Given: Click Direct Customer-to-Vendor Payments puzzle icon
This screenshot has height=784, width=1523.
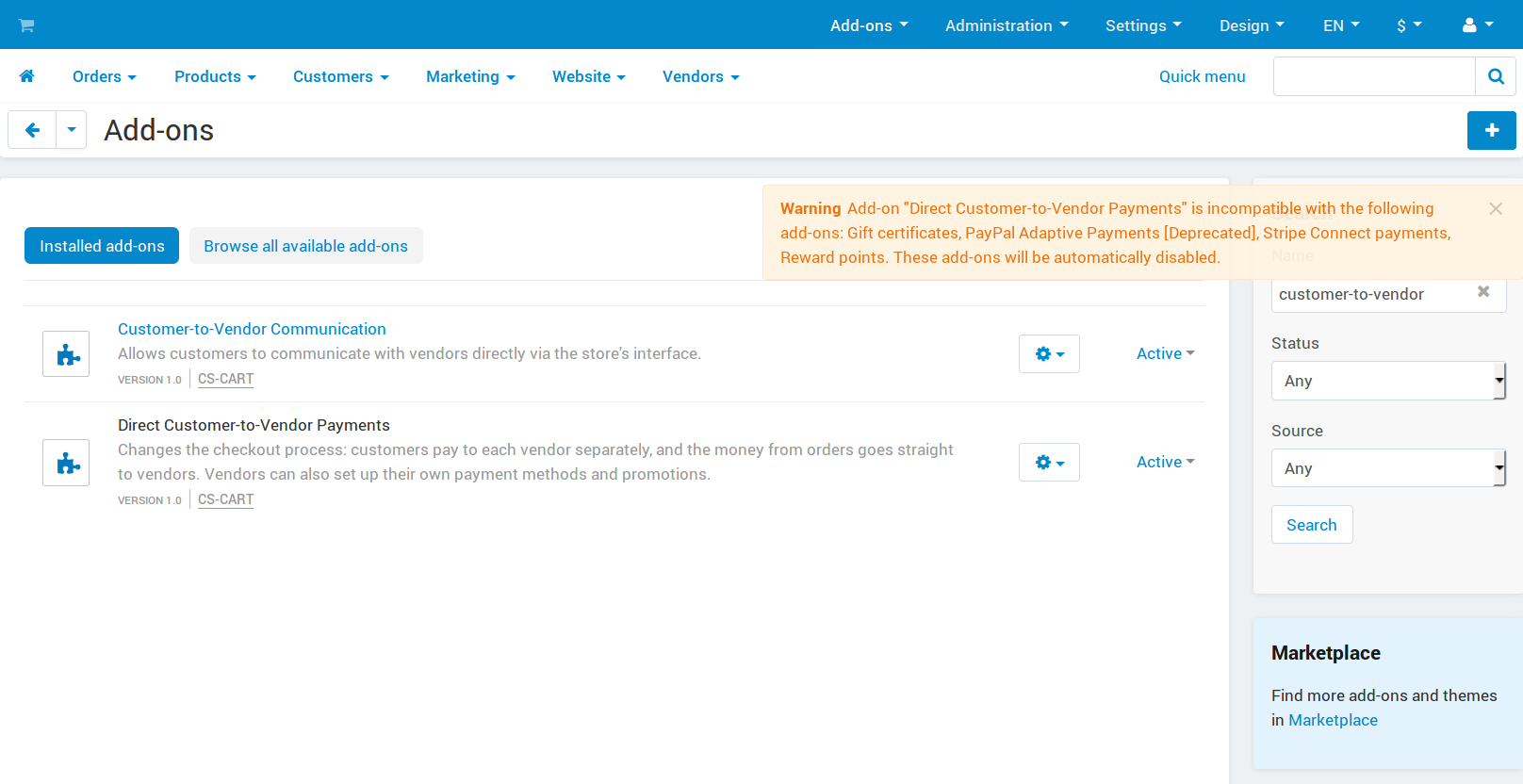Looking at the screenshot, I should click(x=66, y=463).
